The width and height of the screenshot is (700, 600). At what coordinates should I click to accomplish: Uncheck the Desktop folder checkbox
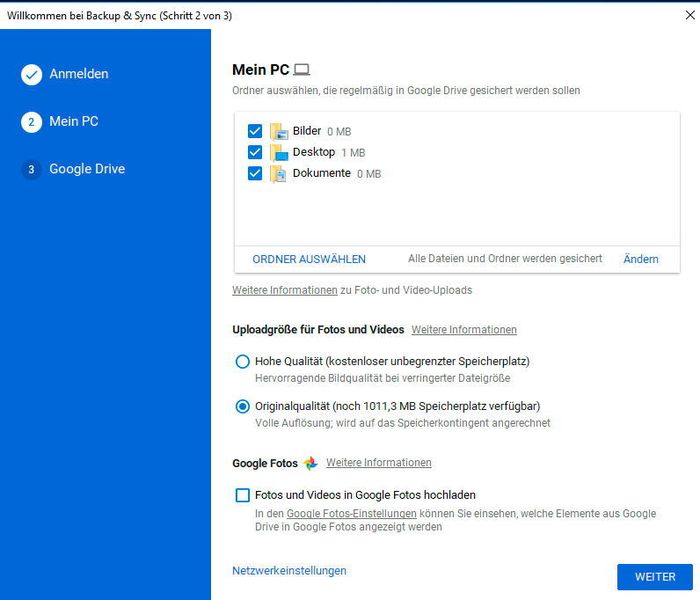[x=255, y=152]
